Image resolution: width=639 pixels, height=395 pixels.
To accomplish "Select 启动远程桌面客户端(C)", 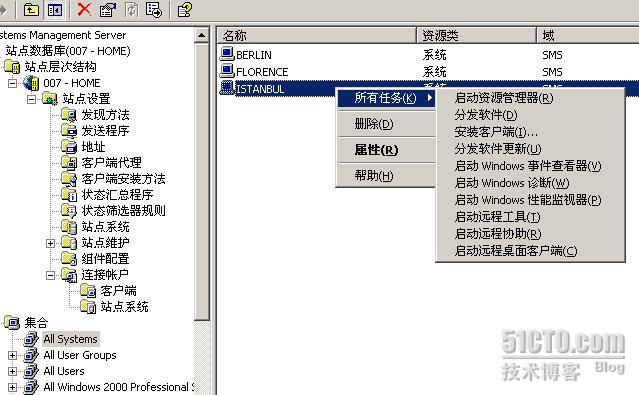I will point(530,251).
